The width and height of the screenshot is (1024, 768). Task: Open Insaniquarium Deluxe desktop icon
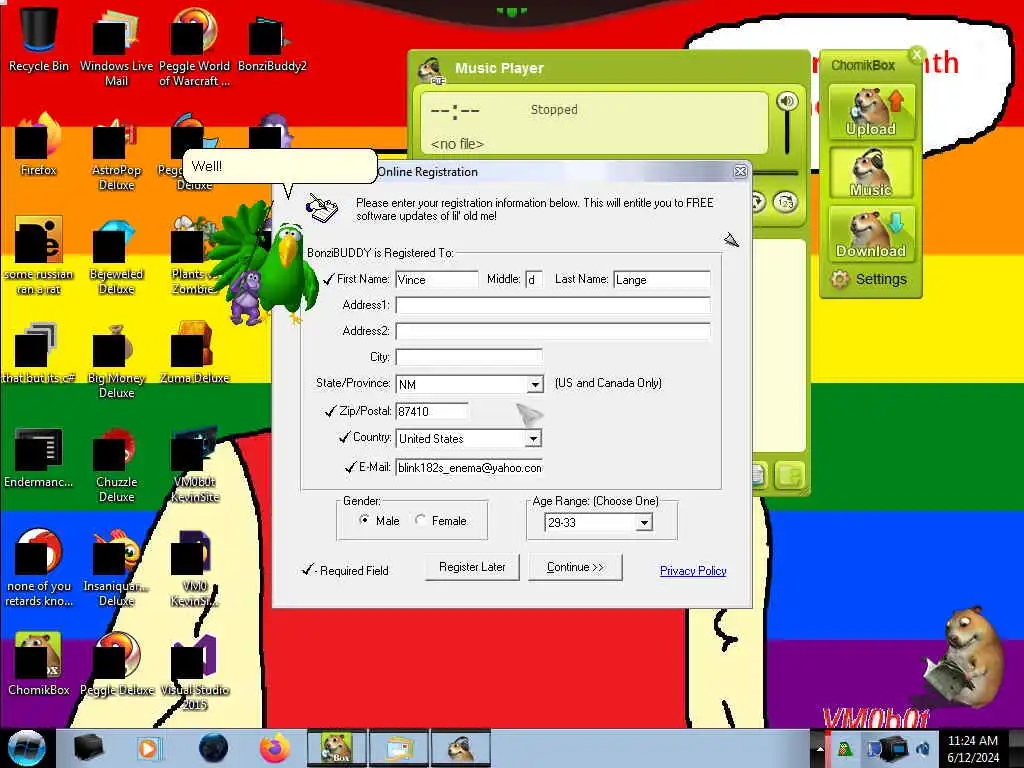pyautogui.click(x=116, y=568)
